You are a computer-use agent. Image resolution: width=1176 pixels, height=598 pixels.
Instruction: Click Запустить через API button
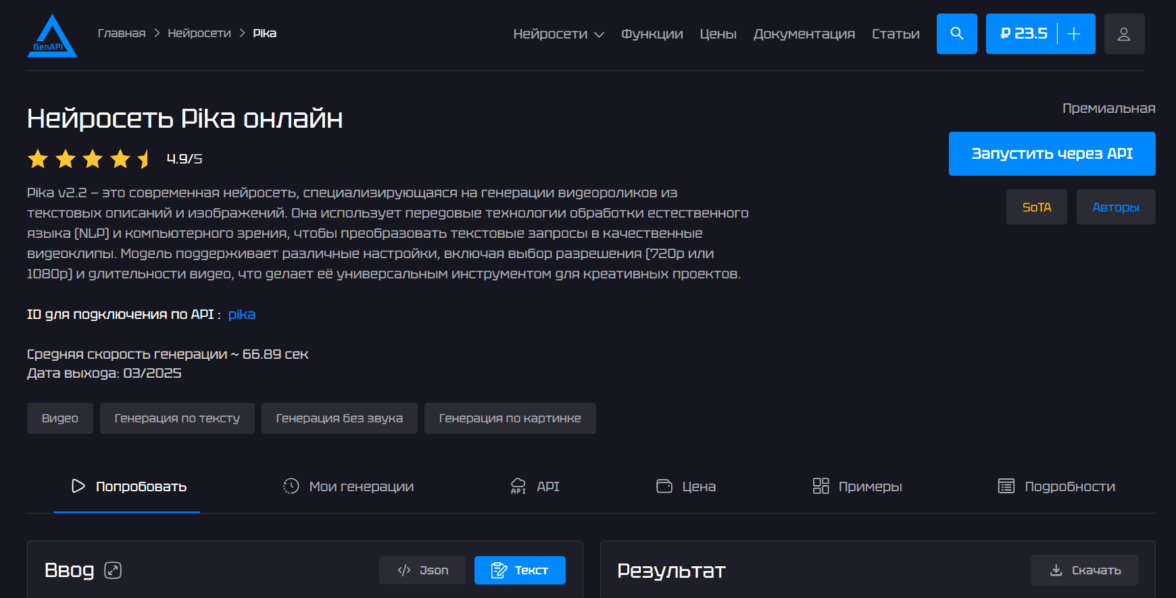coord(1052,154)
